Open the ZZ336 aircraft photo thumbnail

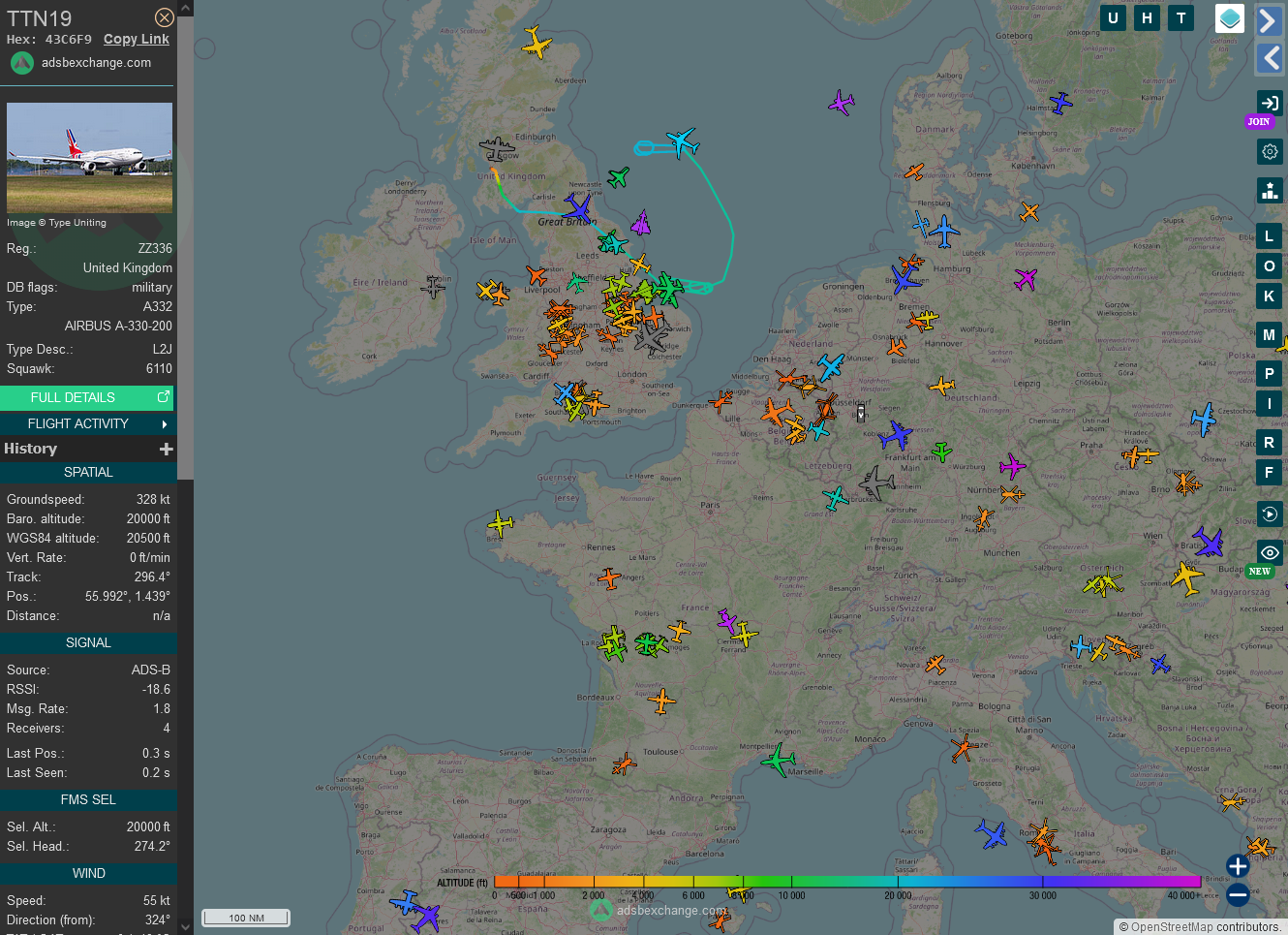[x=89, y=157]
